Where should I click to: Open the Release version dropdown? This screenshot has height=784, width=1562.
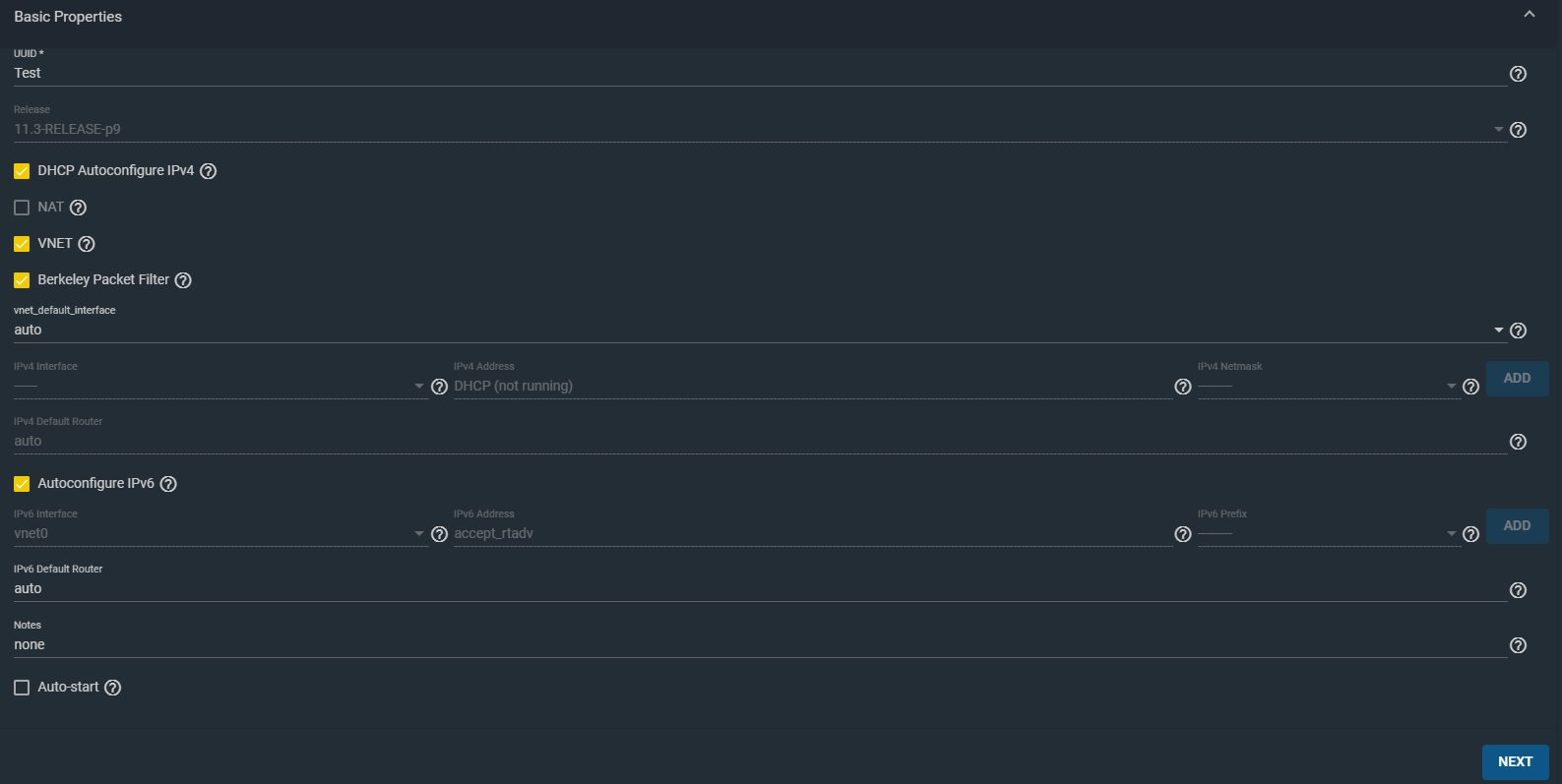pyautogui.click(x=760, y=129)
